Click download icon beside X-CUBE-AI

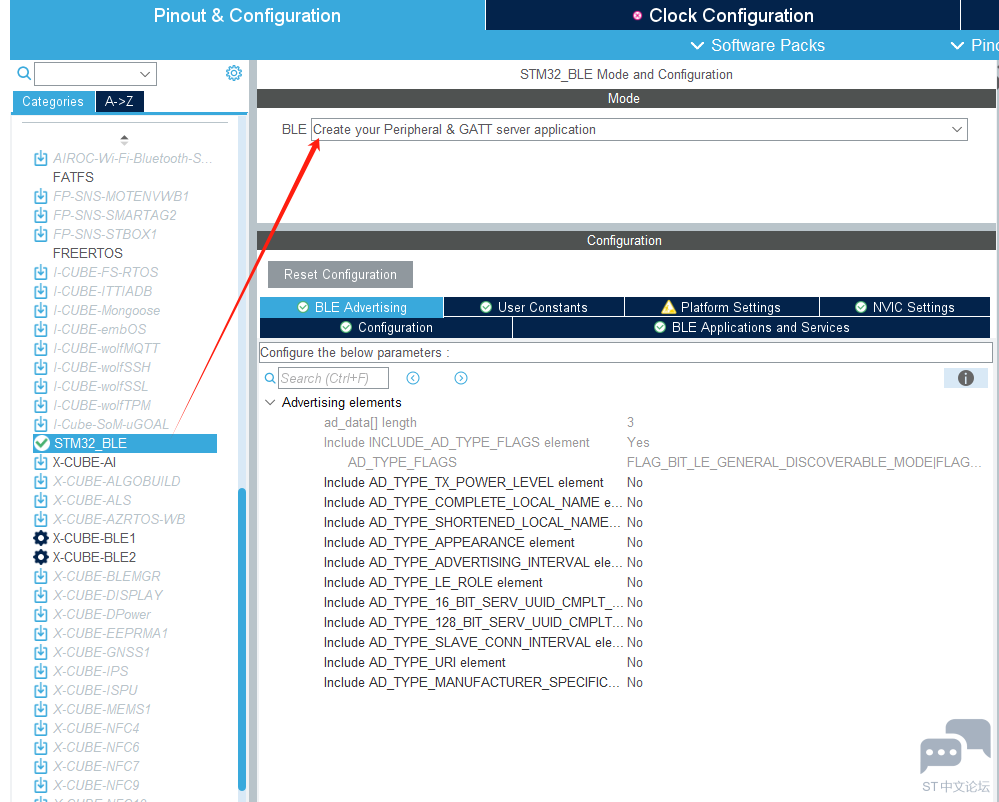tap(41, 462)
